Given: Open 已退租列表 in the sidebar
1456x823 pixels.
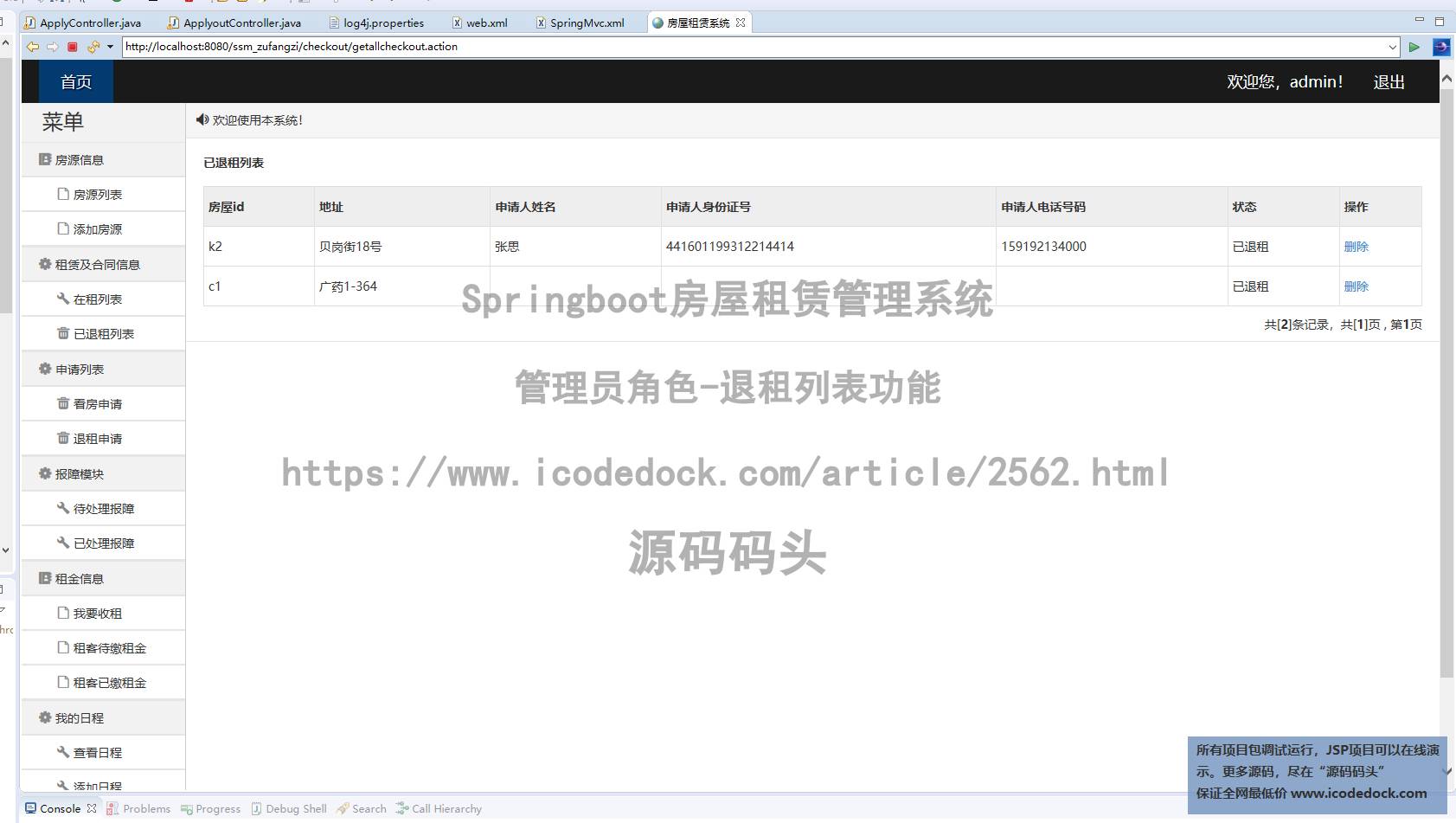Looking at the screenshot, I should coord(103,334).
